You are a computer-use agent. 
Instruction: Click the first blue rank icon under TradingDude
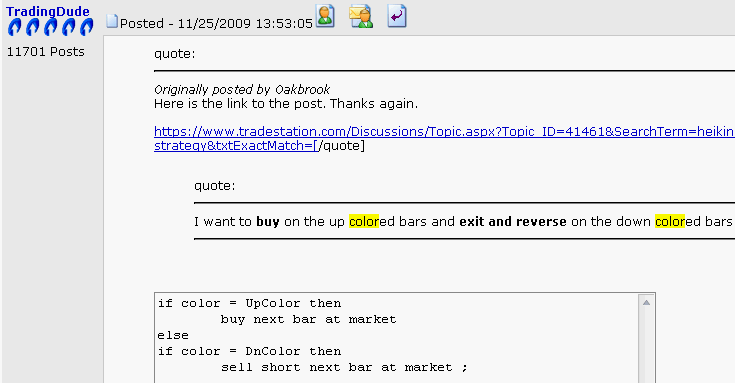pos(15,27)
